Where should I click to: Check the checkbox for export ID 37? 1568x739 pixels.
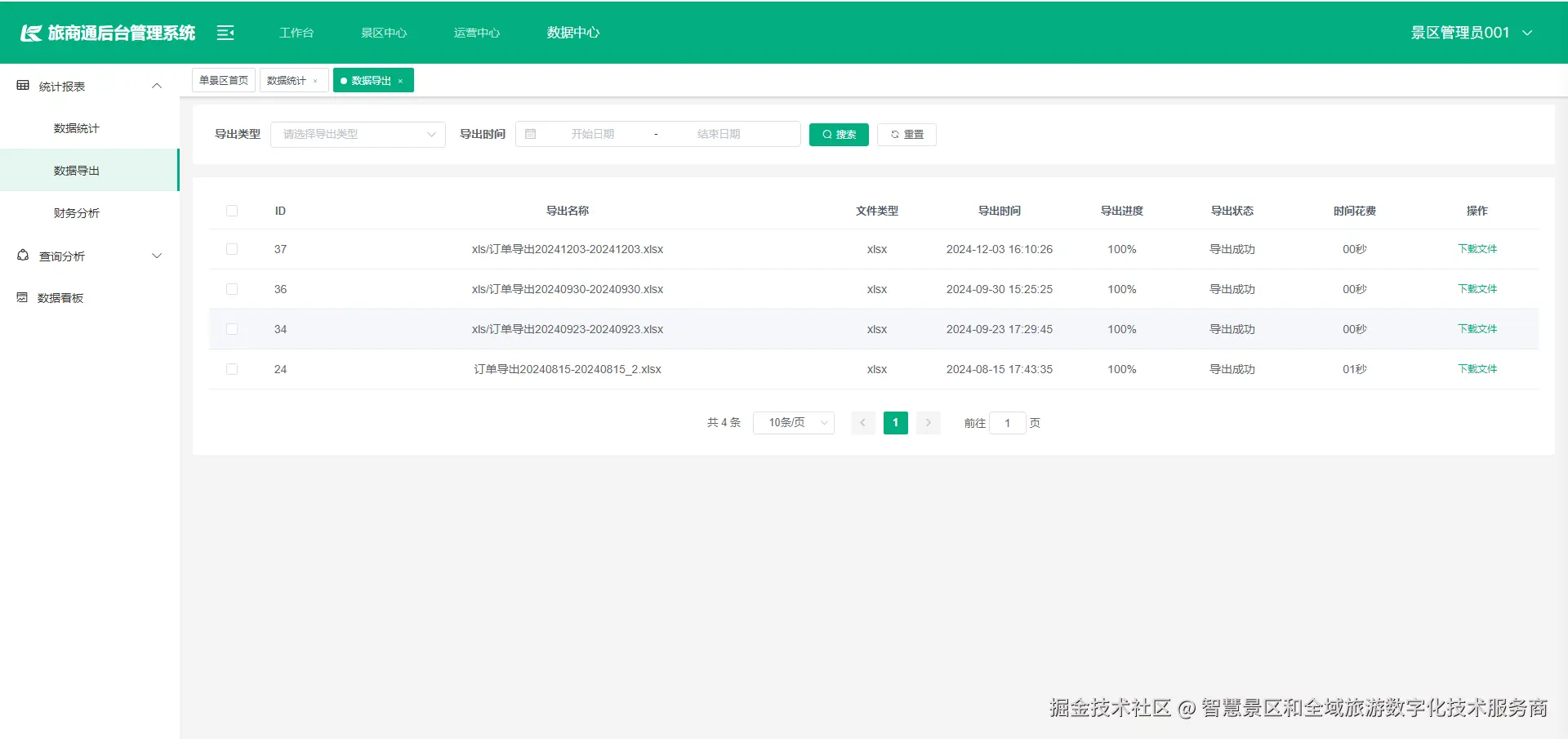point(232,249)
